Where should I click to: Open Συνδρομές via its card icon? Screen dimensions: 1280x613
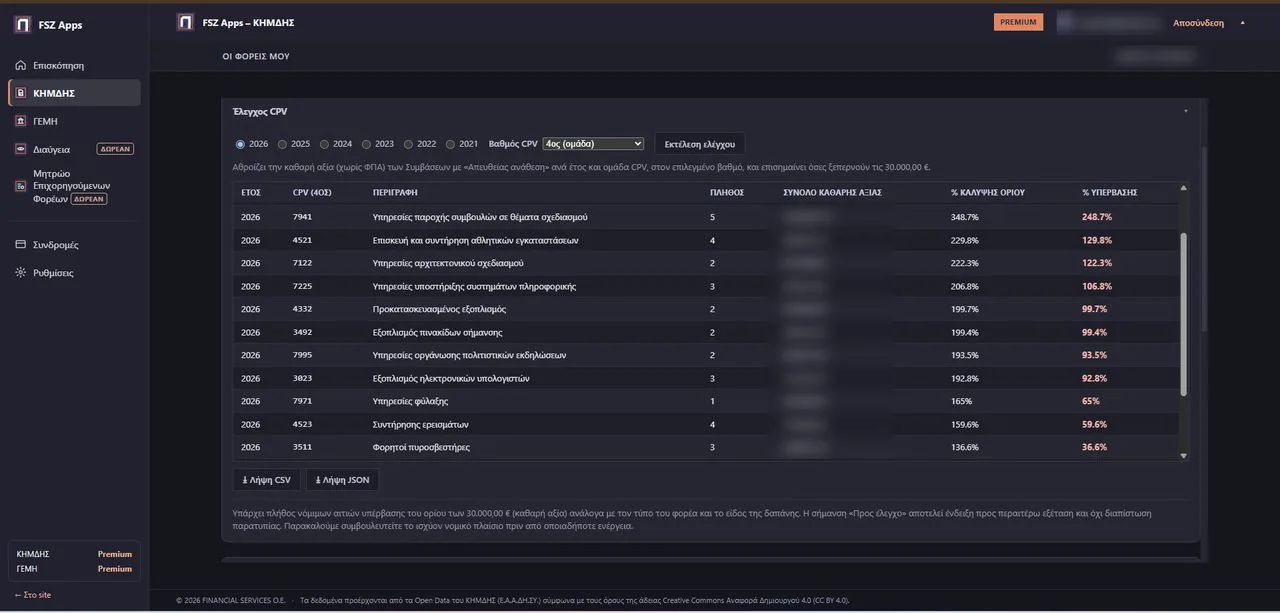click(x=21, y=245)
